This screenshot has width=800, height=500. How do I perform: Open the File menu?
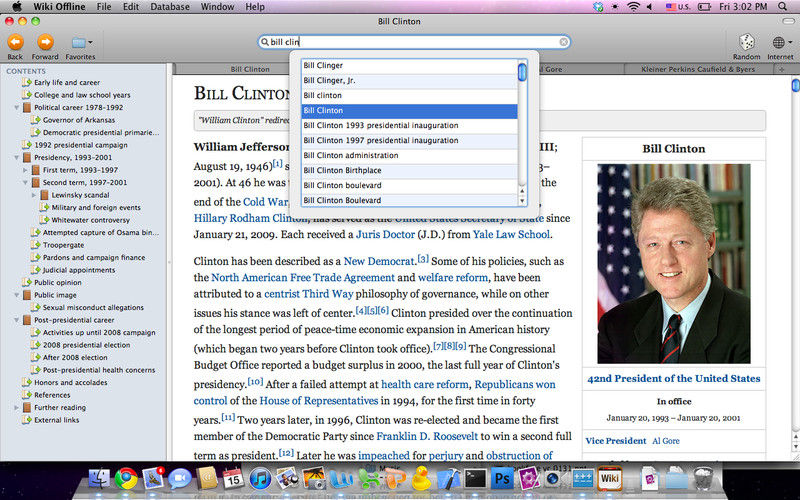104,7
